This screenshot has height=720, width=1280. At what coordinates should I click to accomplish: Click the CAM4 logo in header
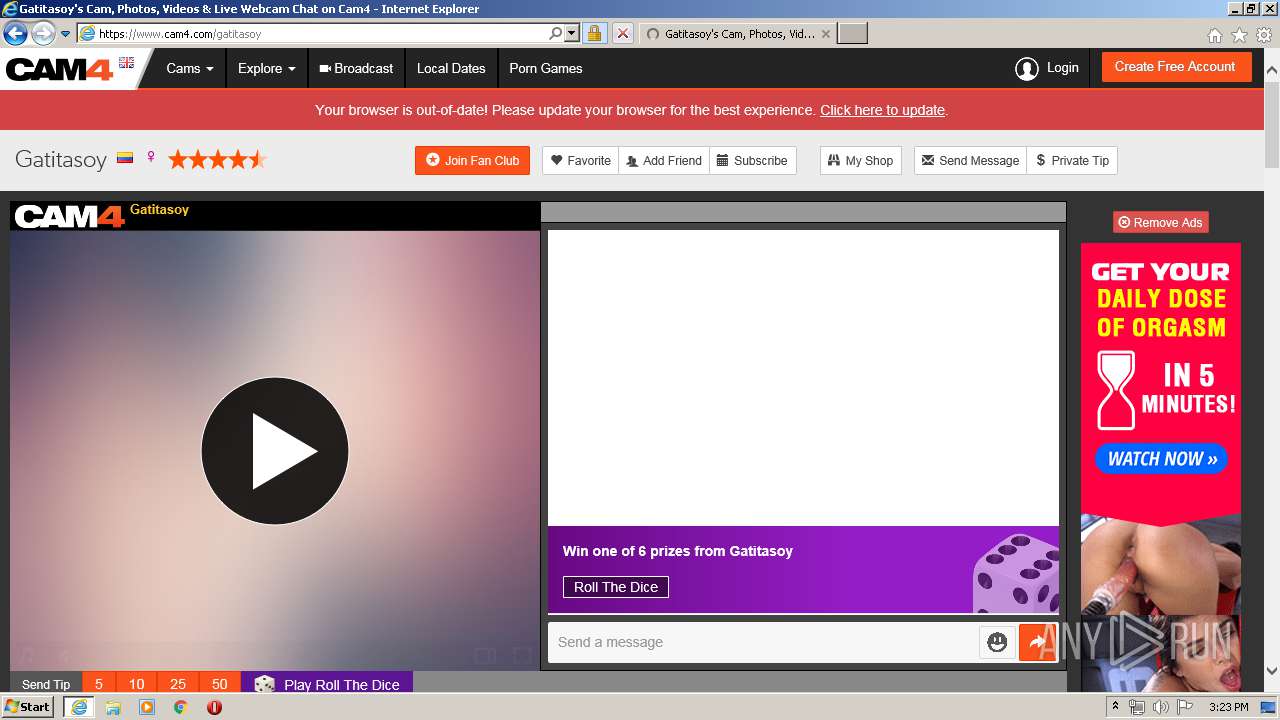click(x=60, y=69)
